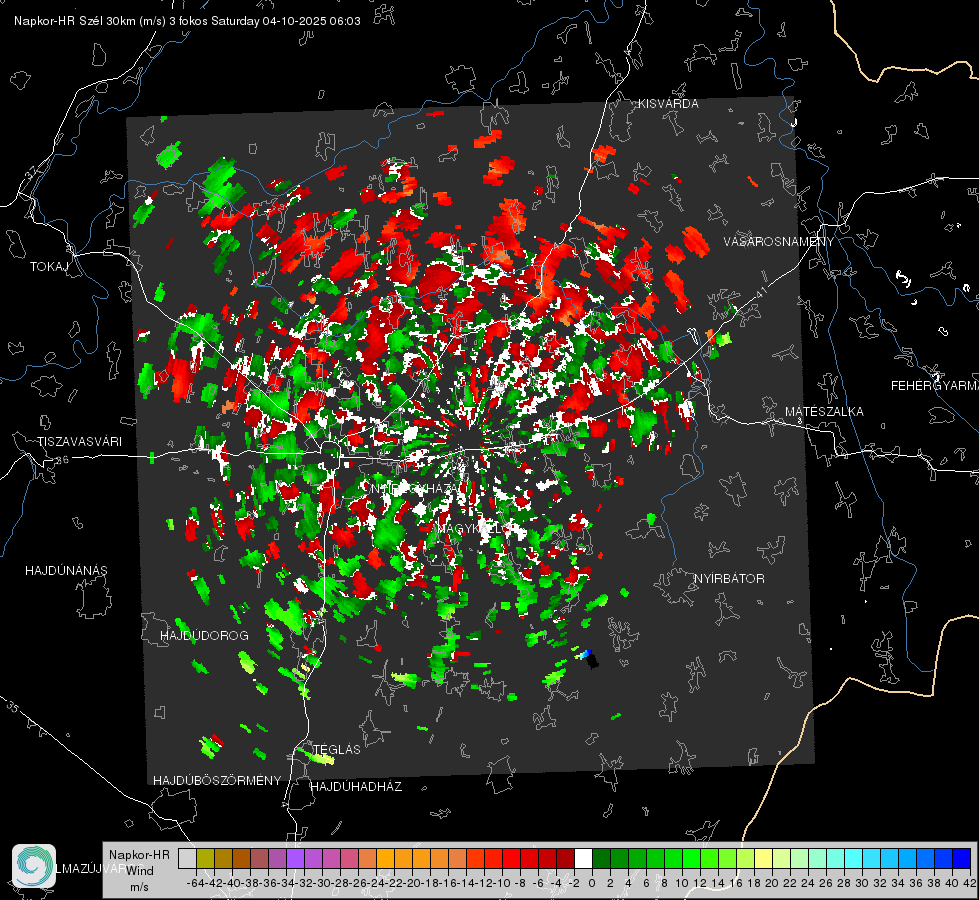Click the road number 37 near Tokaj
This screenshot has width=979, height=900.
(31, 171)
